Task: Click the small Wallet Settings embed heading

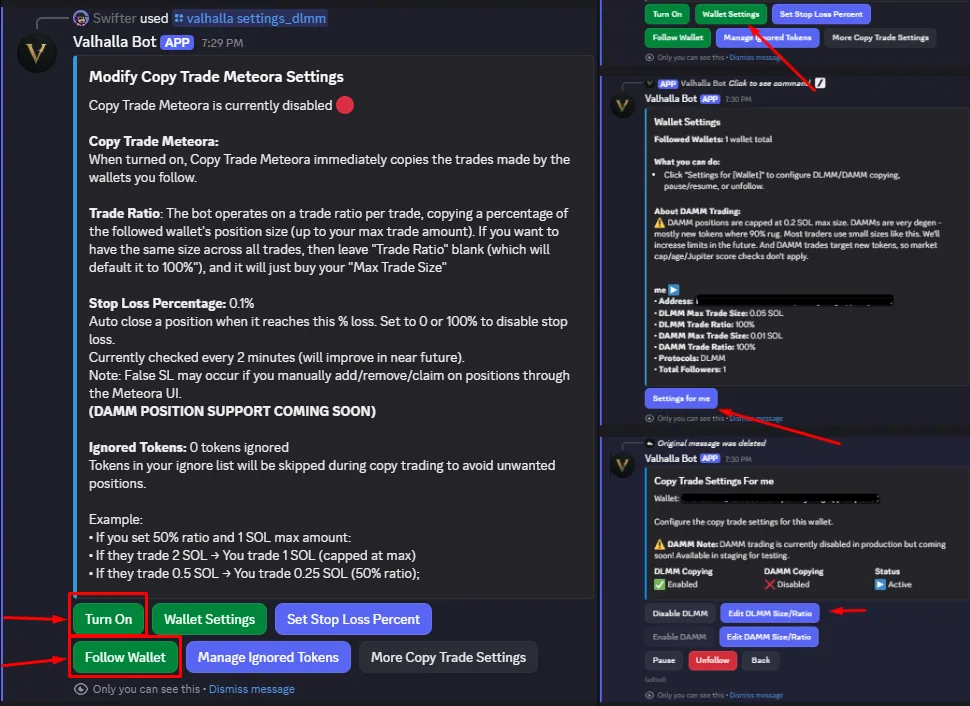Action: (x=687, y=122)
